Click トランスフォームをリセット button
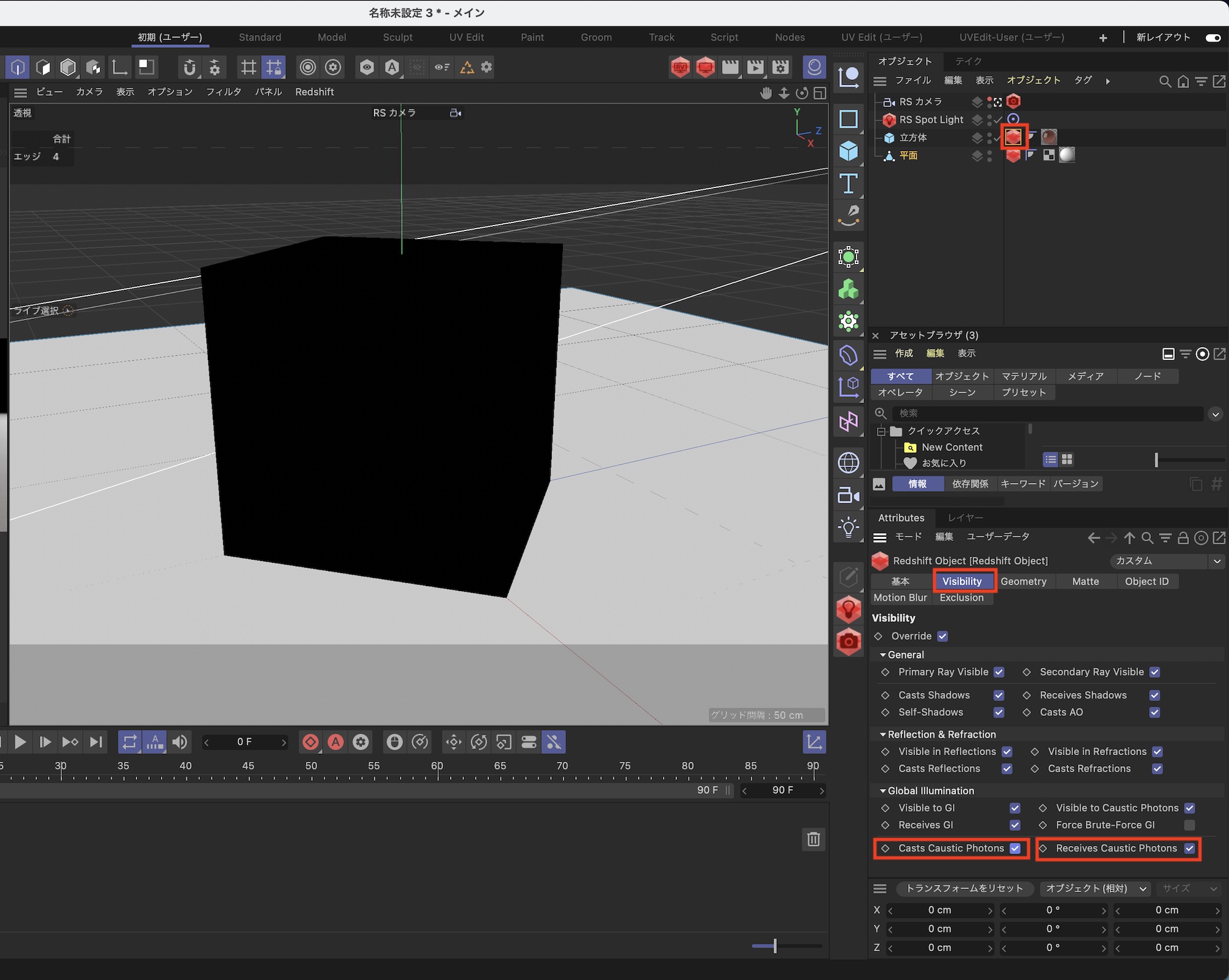1229x980 pixels. [x=964, y=888]
